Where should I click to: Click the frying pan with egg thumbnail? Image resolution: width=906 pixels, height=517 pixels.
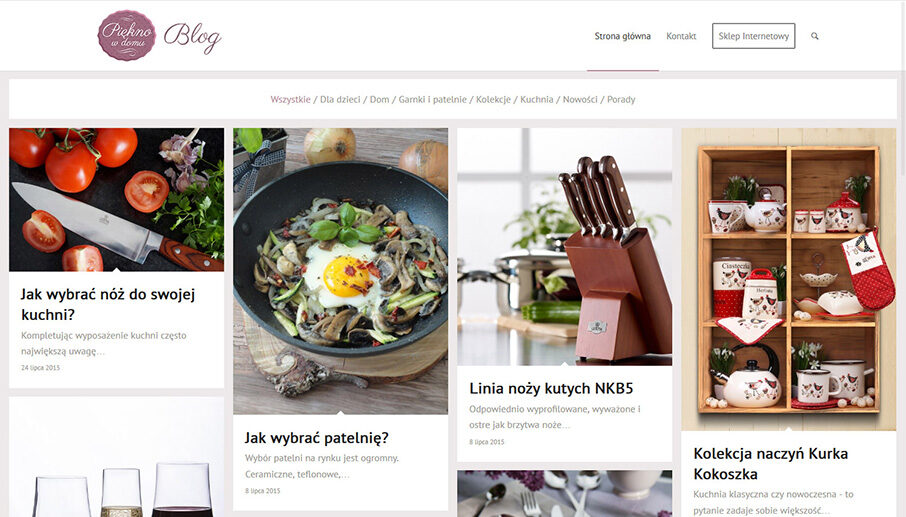[340, 271]
